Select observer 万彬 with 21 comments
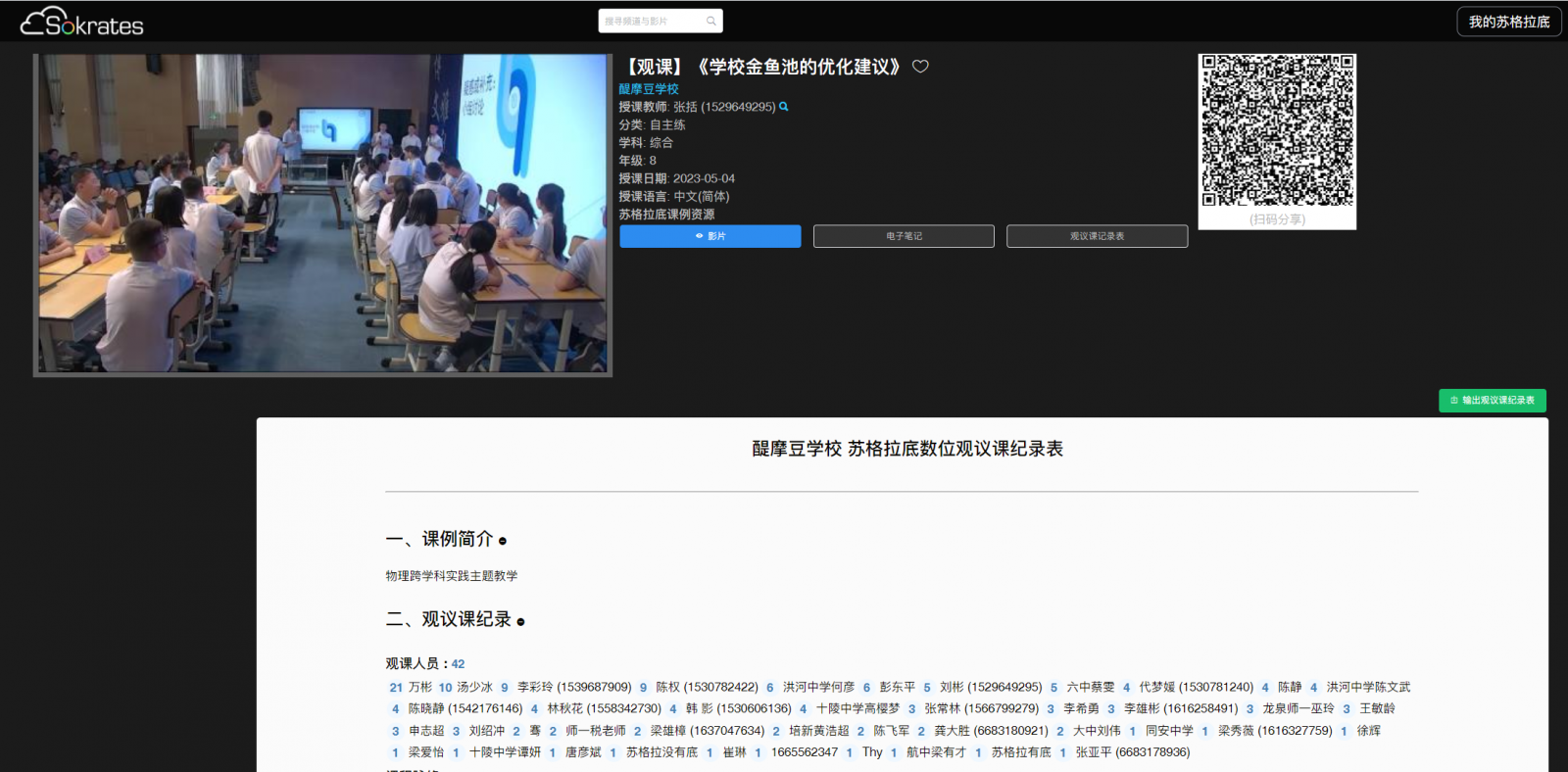Screen dimensions: 1568x772 [x=419, y=688]
